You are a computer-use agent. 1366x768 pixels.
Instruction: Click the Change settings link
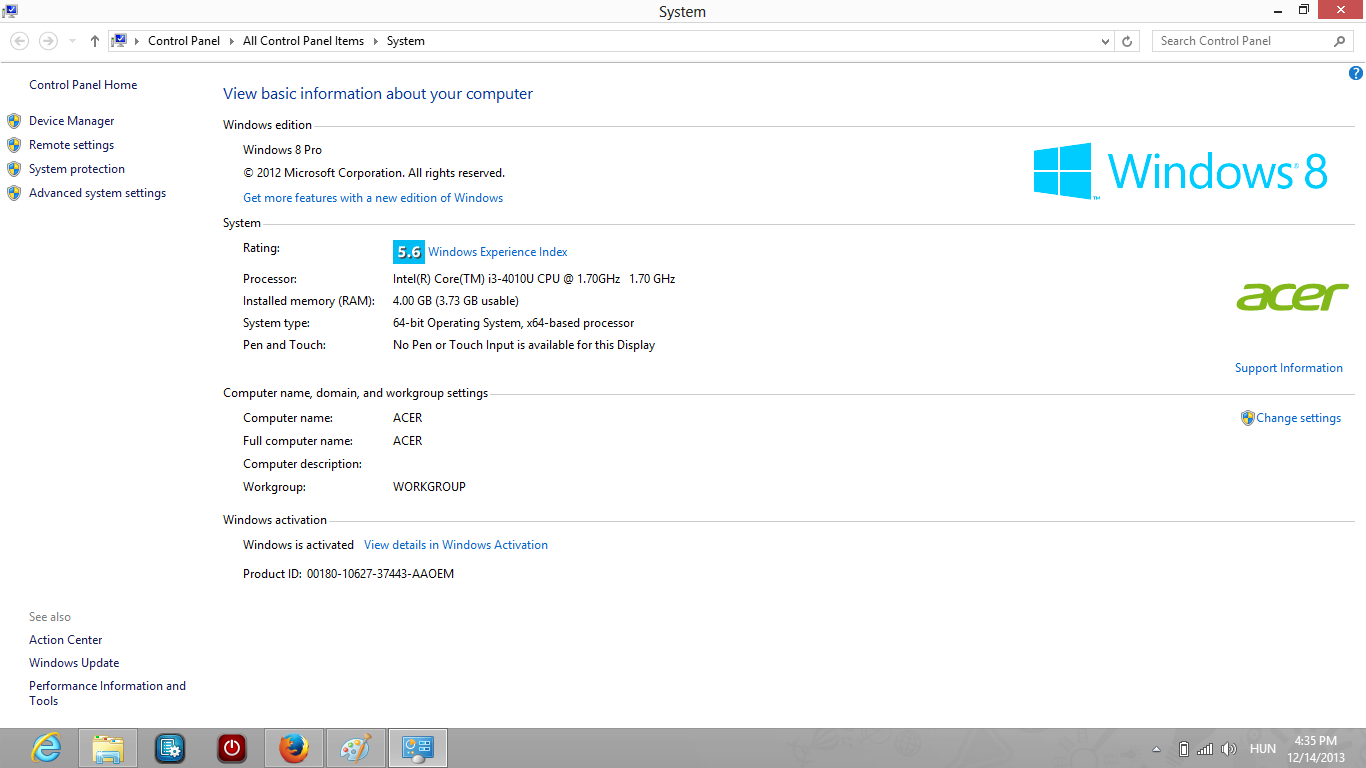(1298, 418)
